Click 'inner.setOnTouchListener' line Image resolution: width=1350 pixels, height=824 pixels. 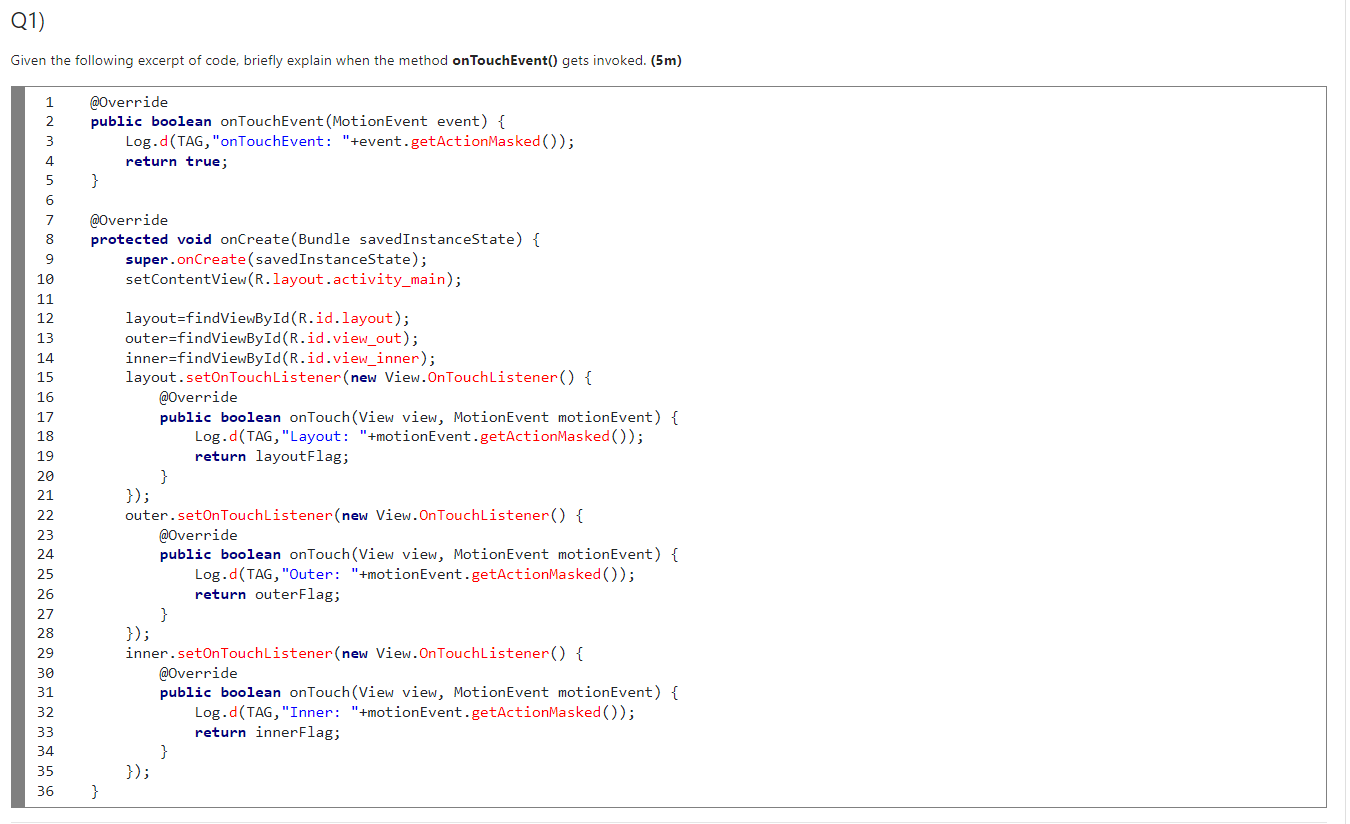[x=354, y=653]
